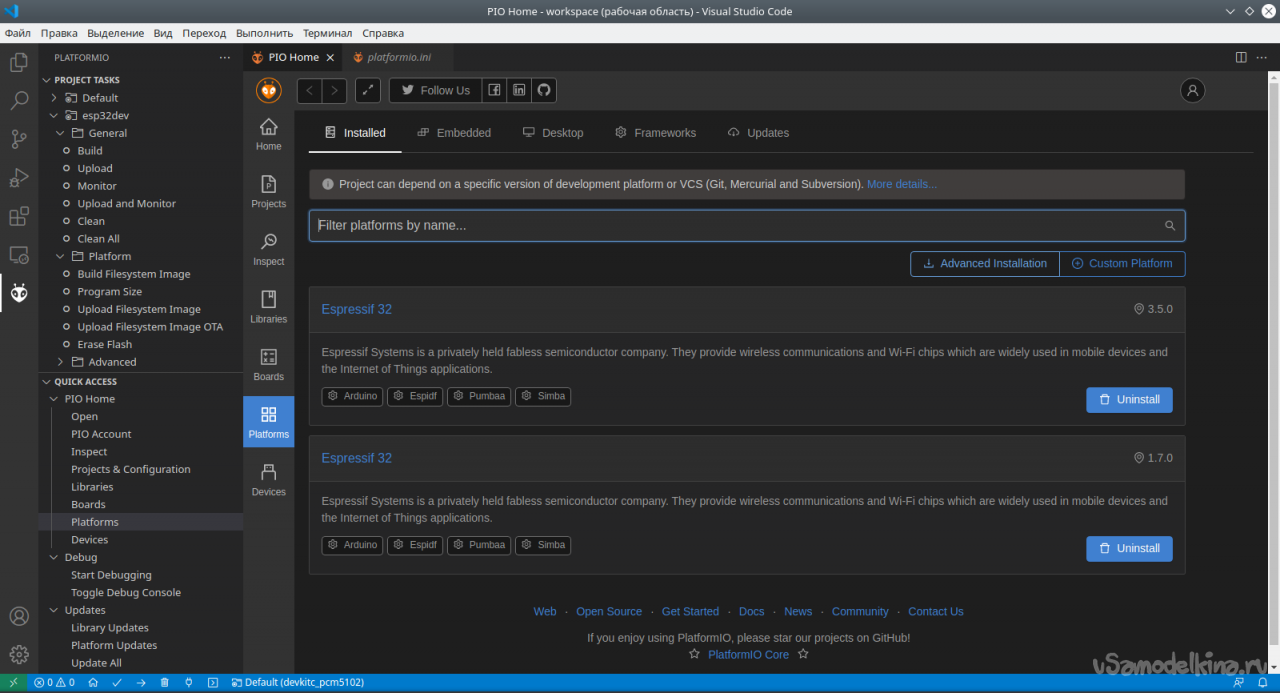Open Libraries in PIO sidebar

click(268, 307)
